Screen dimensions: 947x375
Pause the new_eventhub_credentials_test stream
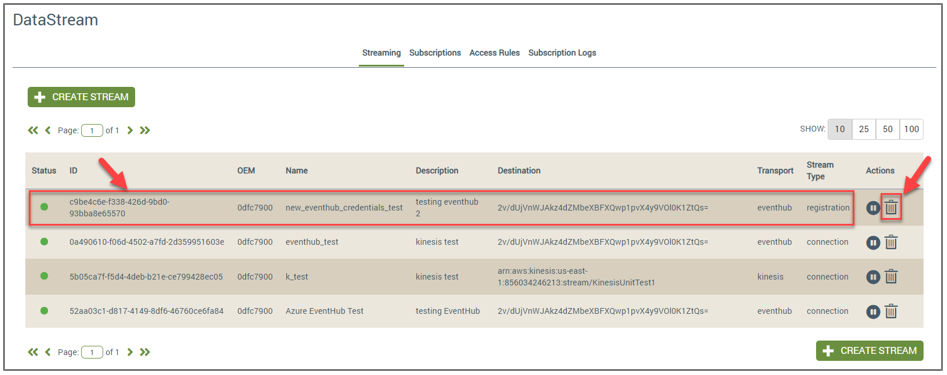tap(873, 208)
